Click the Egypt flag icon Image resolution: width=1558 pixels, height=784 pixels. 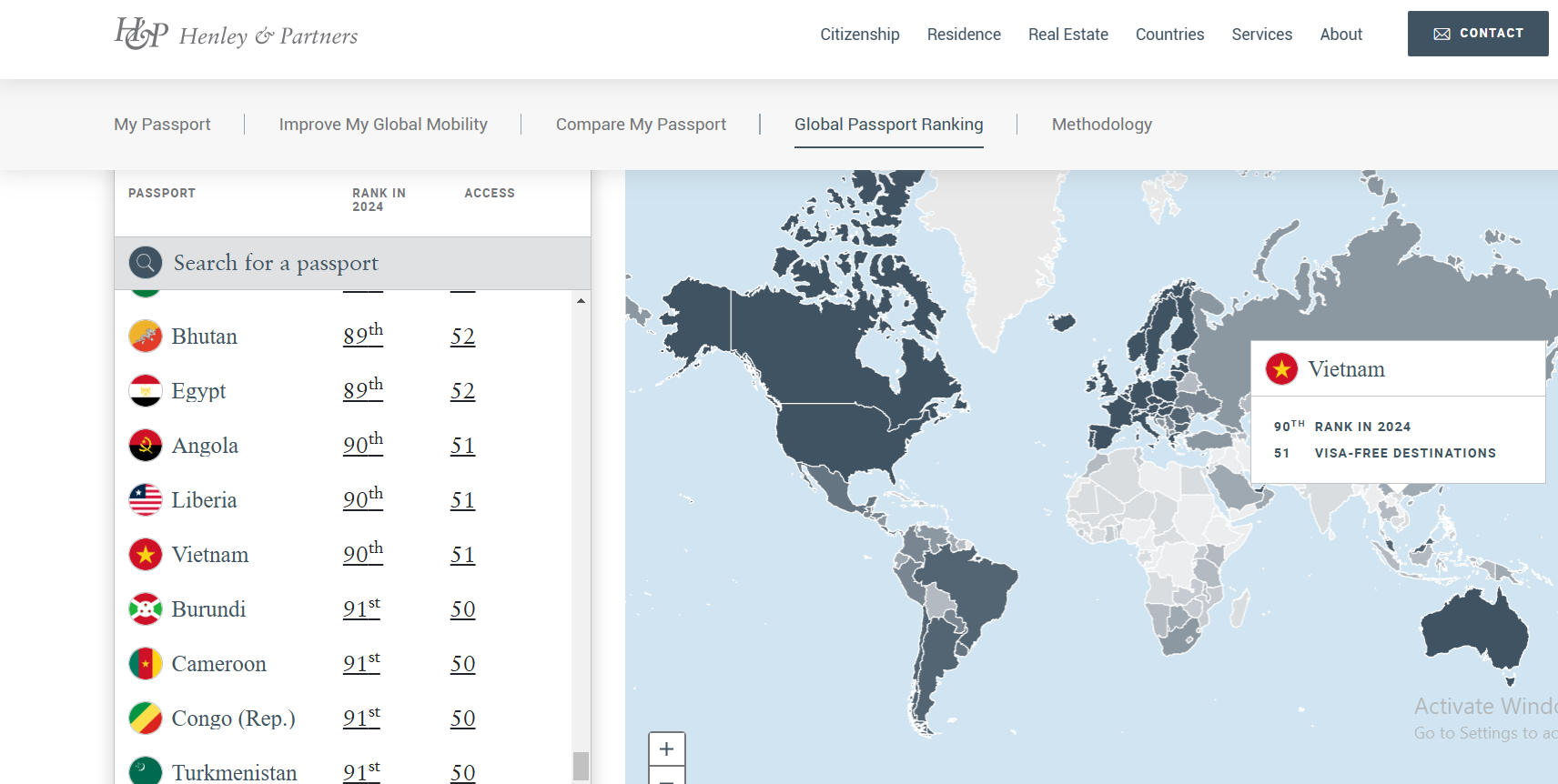click(146, 391)
